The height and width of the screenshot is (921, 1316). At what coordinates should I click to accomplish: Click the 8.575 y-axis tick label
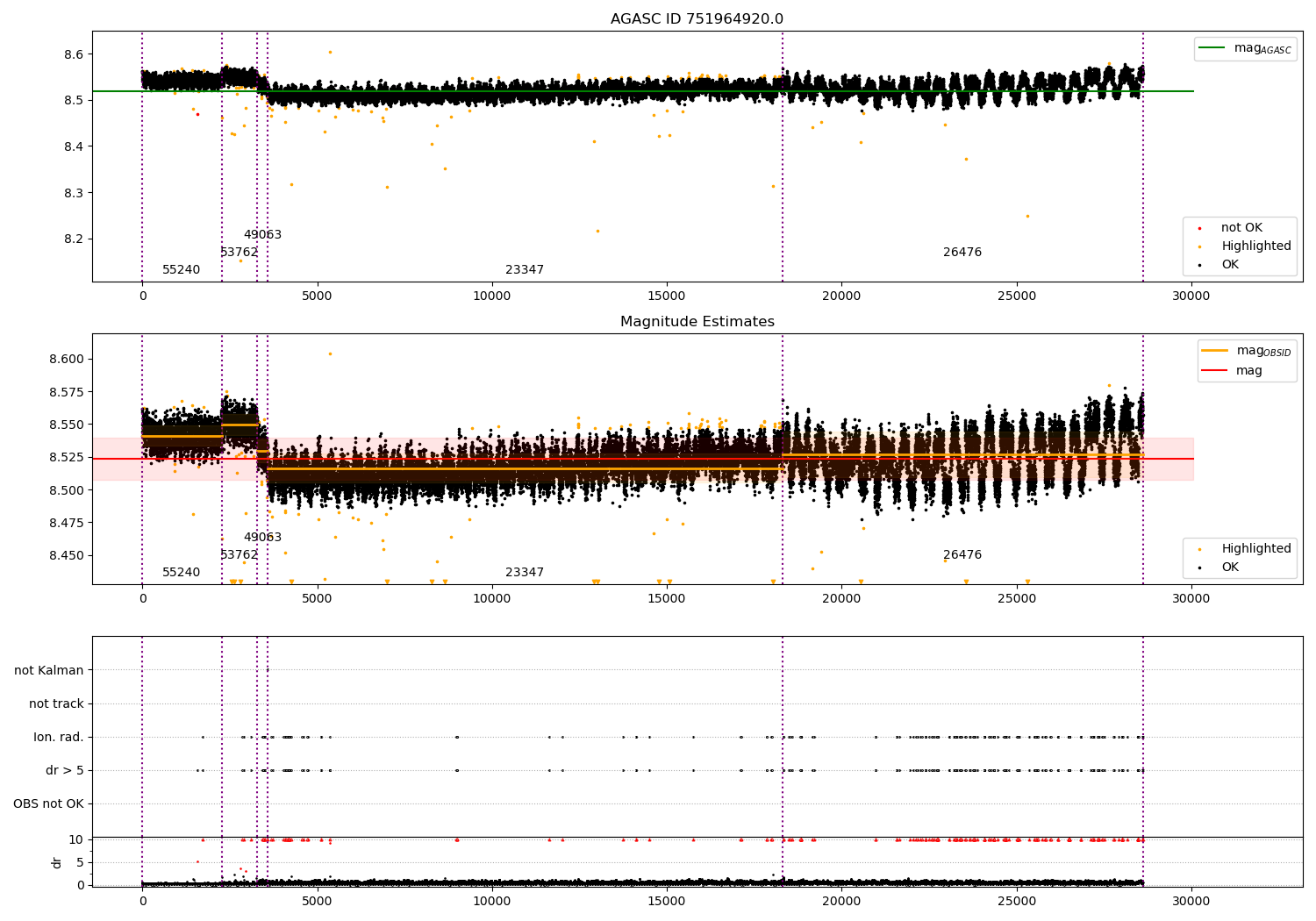67,392
